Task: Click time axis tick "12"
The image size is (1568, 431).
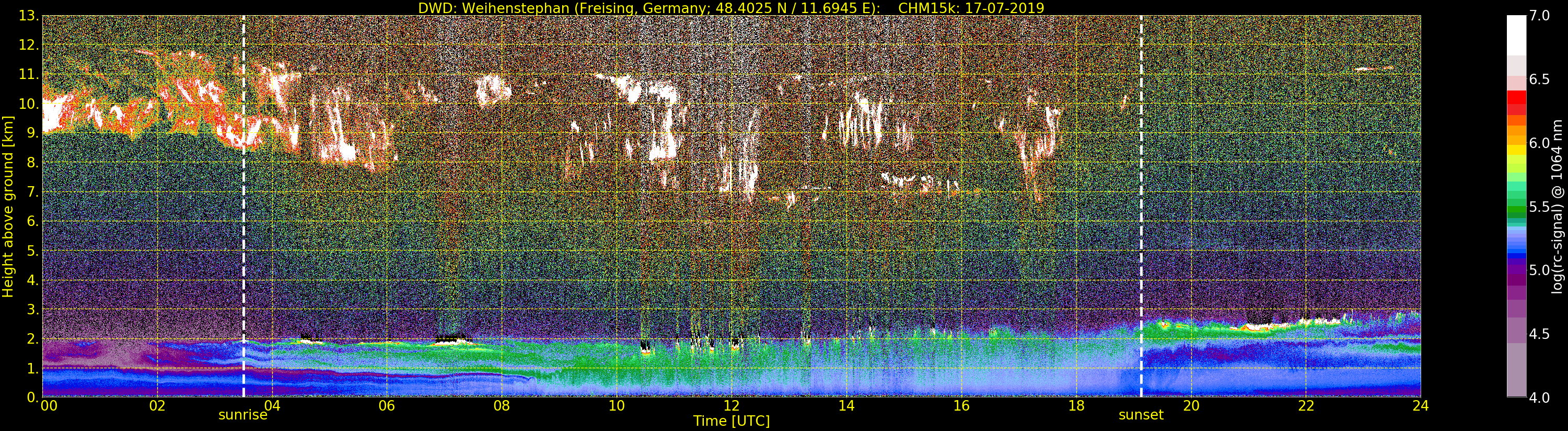Action: 731,405
